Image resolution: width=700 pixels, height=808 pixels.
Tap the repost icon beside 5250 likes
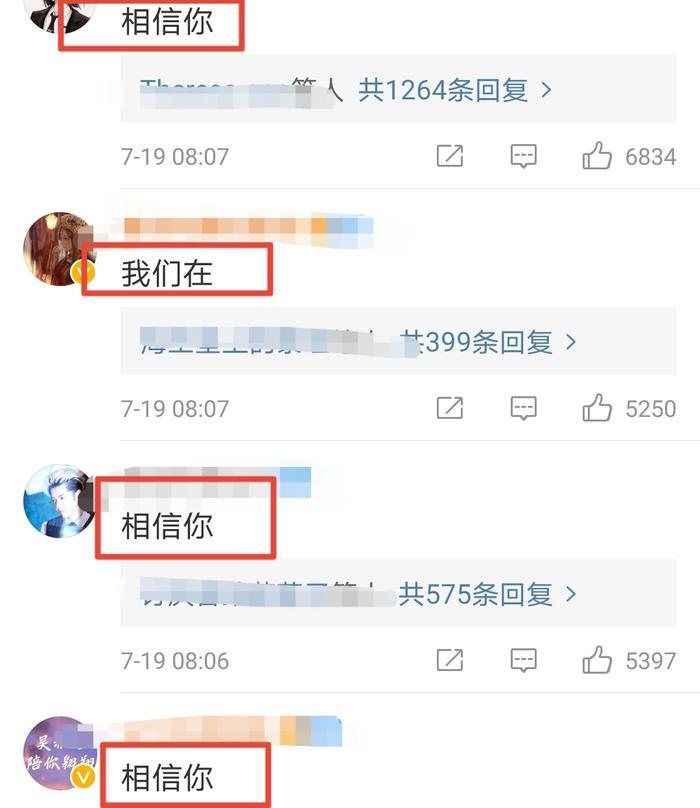click(449, 408)
